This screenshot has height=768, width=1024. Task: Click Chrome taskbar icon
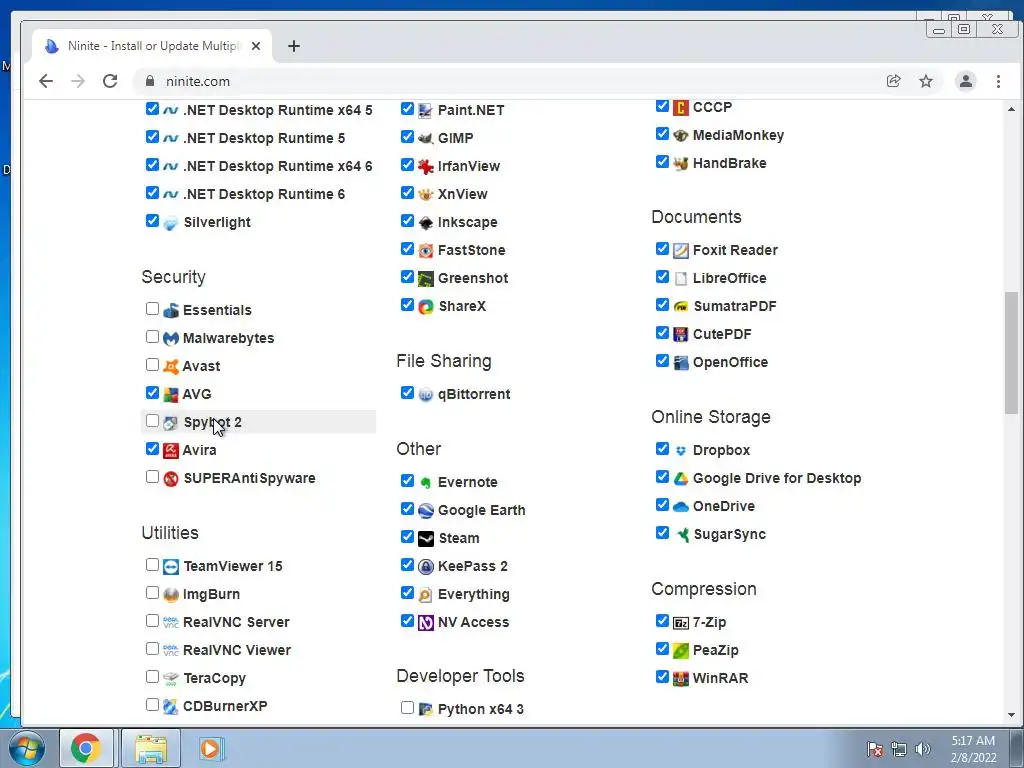pos(86,748)
